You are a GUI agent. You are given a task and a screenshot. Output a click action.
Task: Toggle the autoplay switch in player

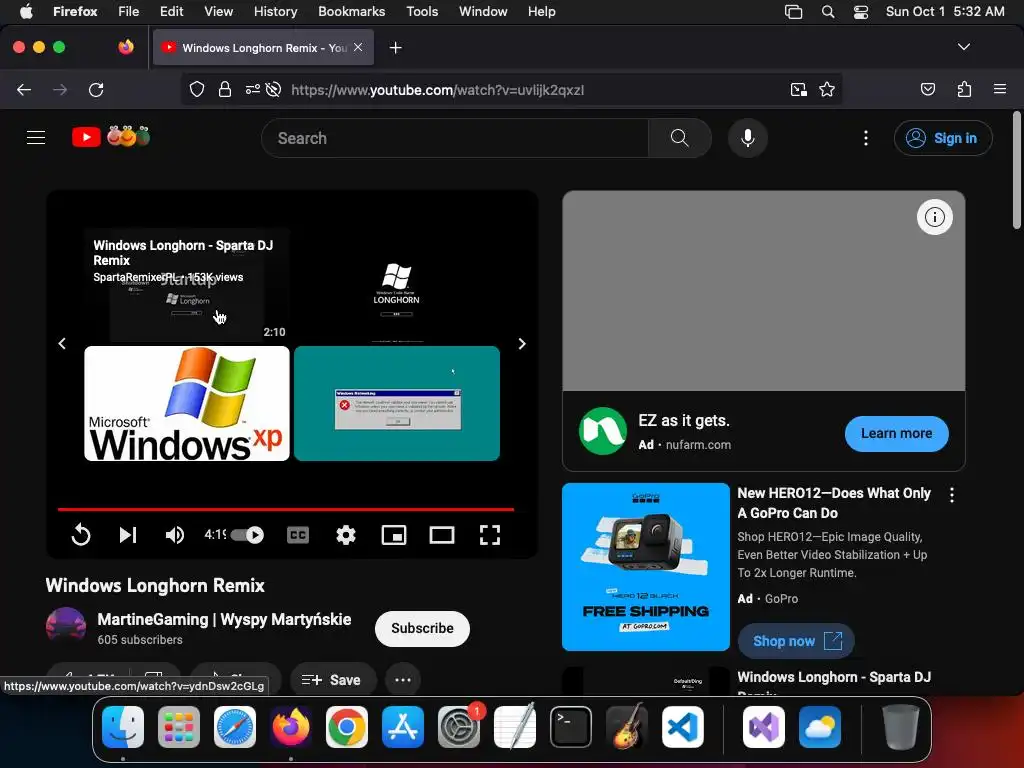pyautogui.click(x=248, y=536)
